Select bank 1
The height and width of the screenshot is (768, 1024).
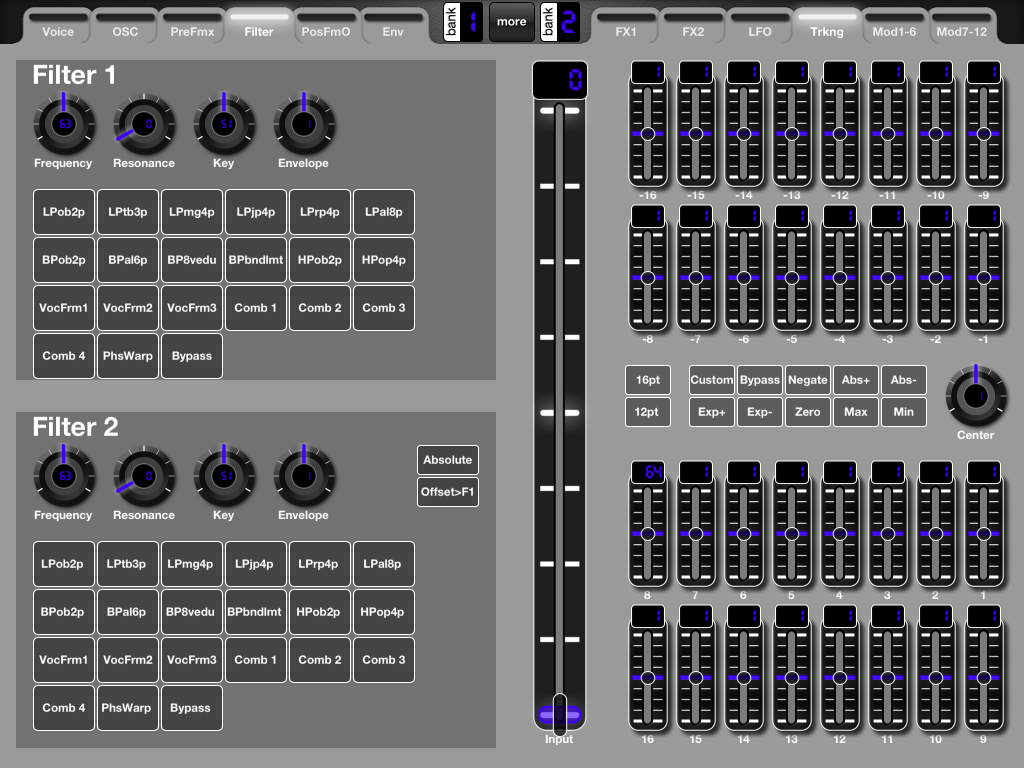click(462, 22)
